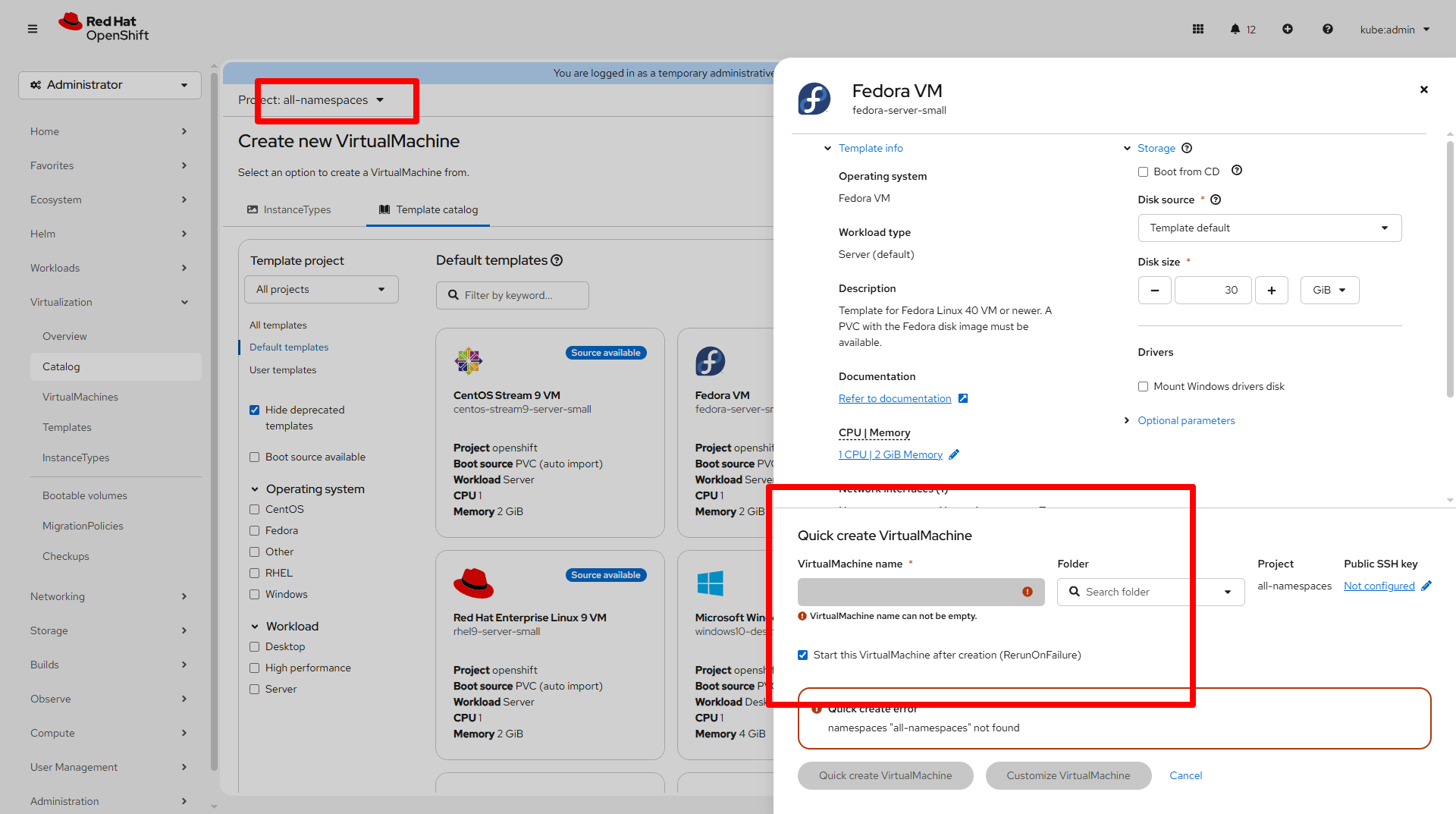Collapse the Operating system filter group
1456x814 pixels.
[308, 489]
